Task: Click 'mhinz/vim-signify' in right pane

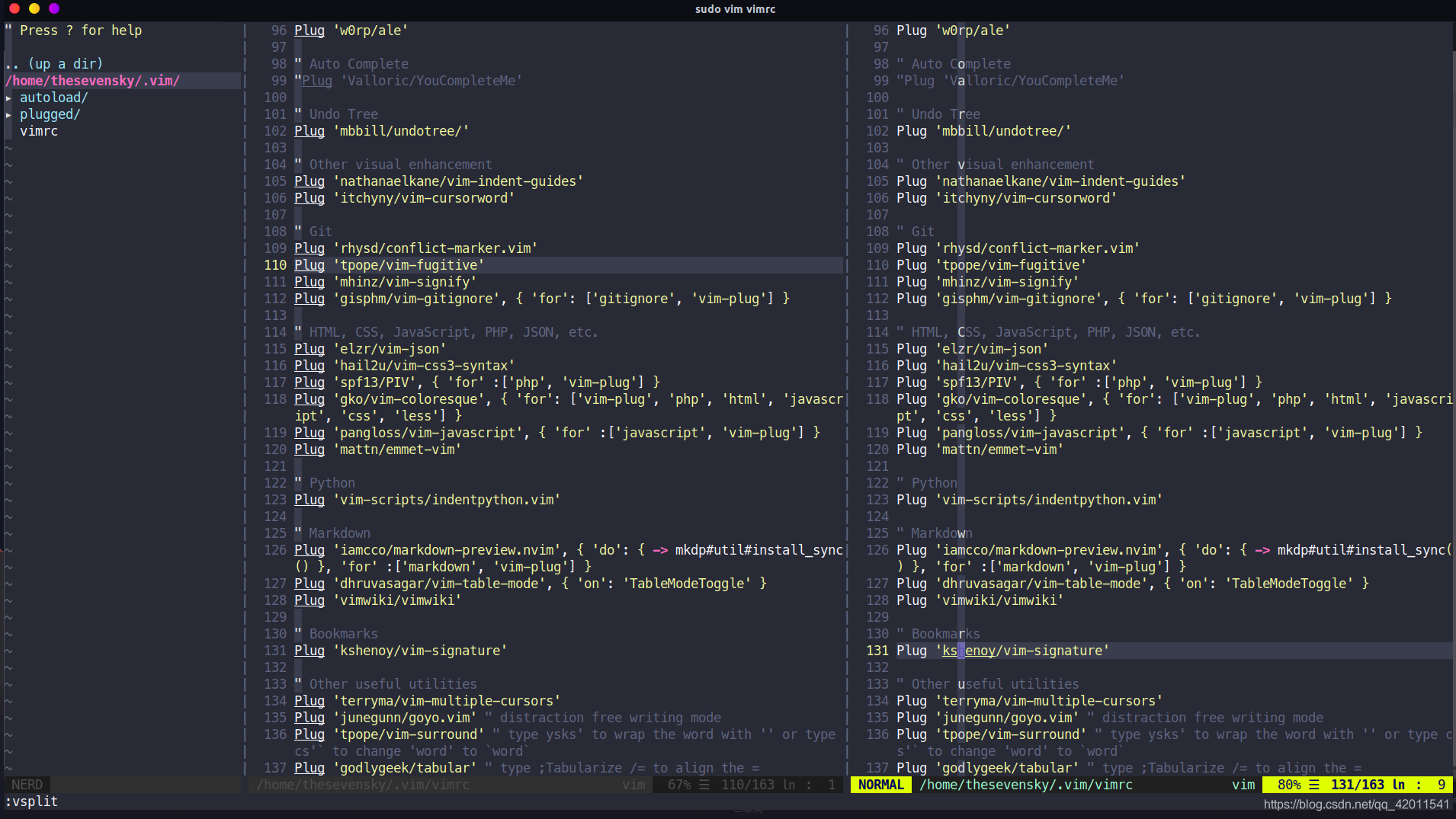Action: click(1007, 282)
